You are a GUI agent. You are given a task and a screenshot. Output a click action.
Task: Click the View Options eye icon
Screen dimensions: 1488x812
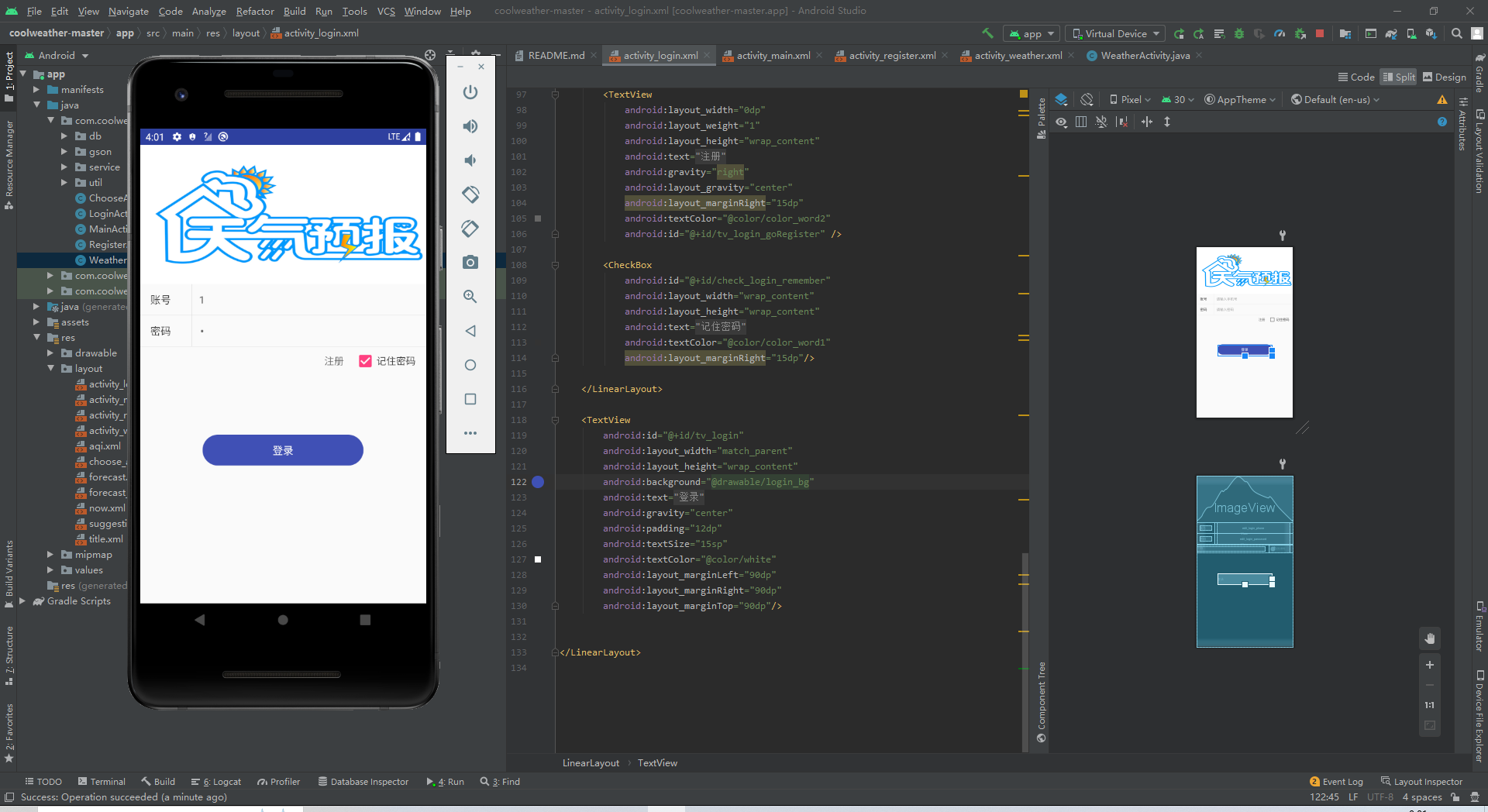pos(1062,122)
